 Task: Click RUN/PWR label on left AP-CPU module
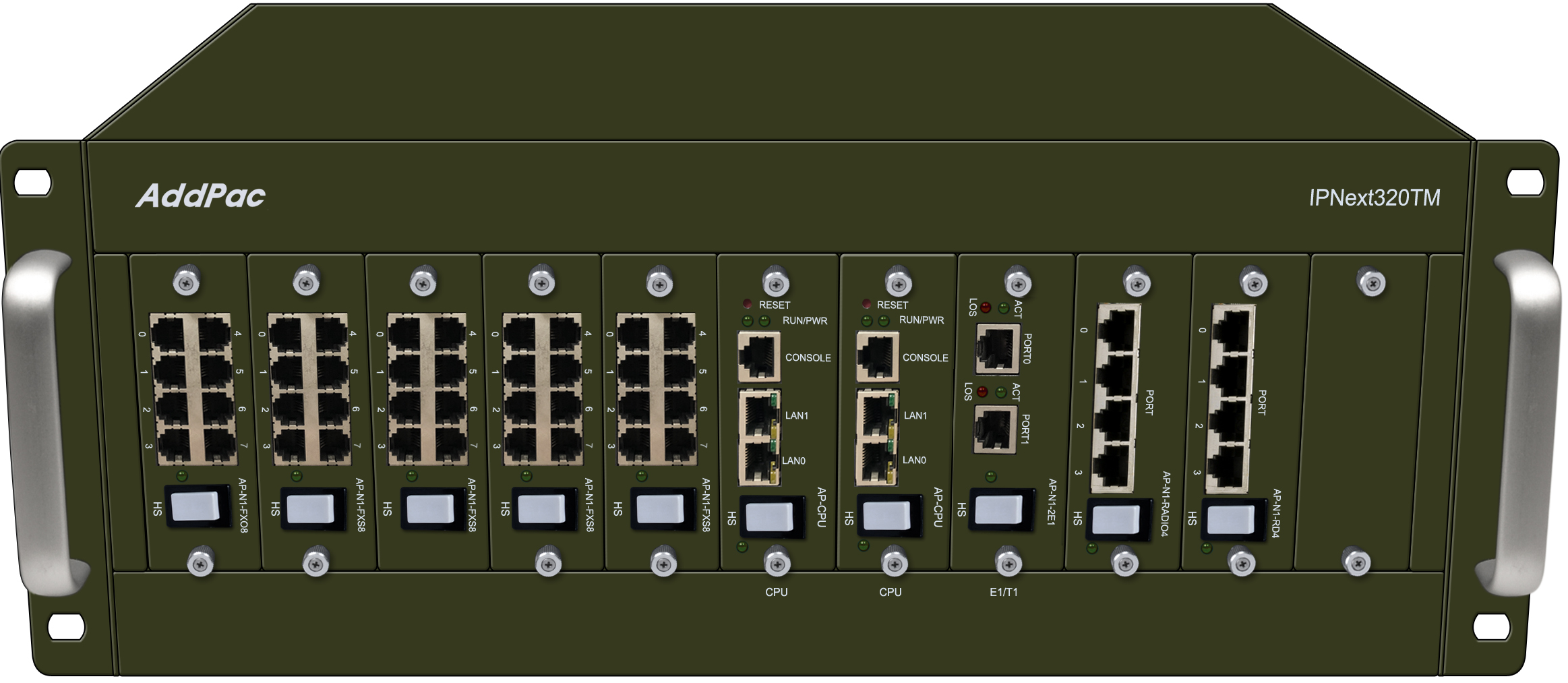[805, 320]
